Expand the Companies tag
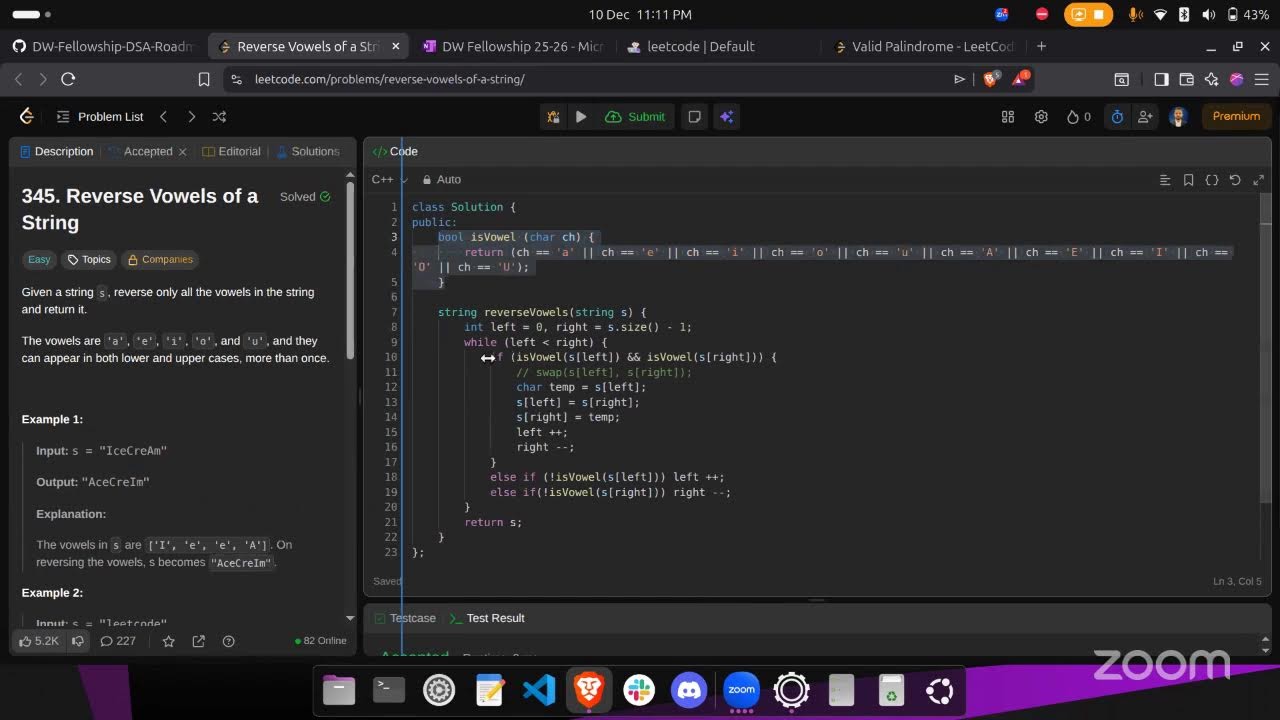The image size is (1280, 720). click(x=159, y=260)
